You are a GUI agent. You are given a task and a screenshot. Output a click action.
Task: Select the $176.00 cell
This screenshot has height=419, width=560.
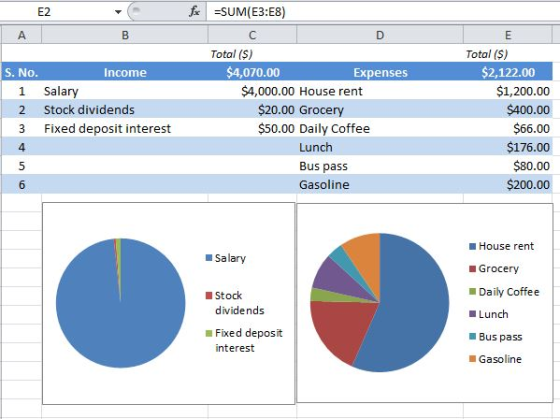pos(508,147)
